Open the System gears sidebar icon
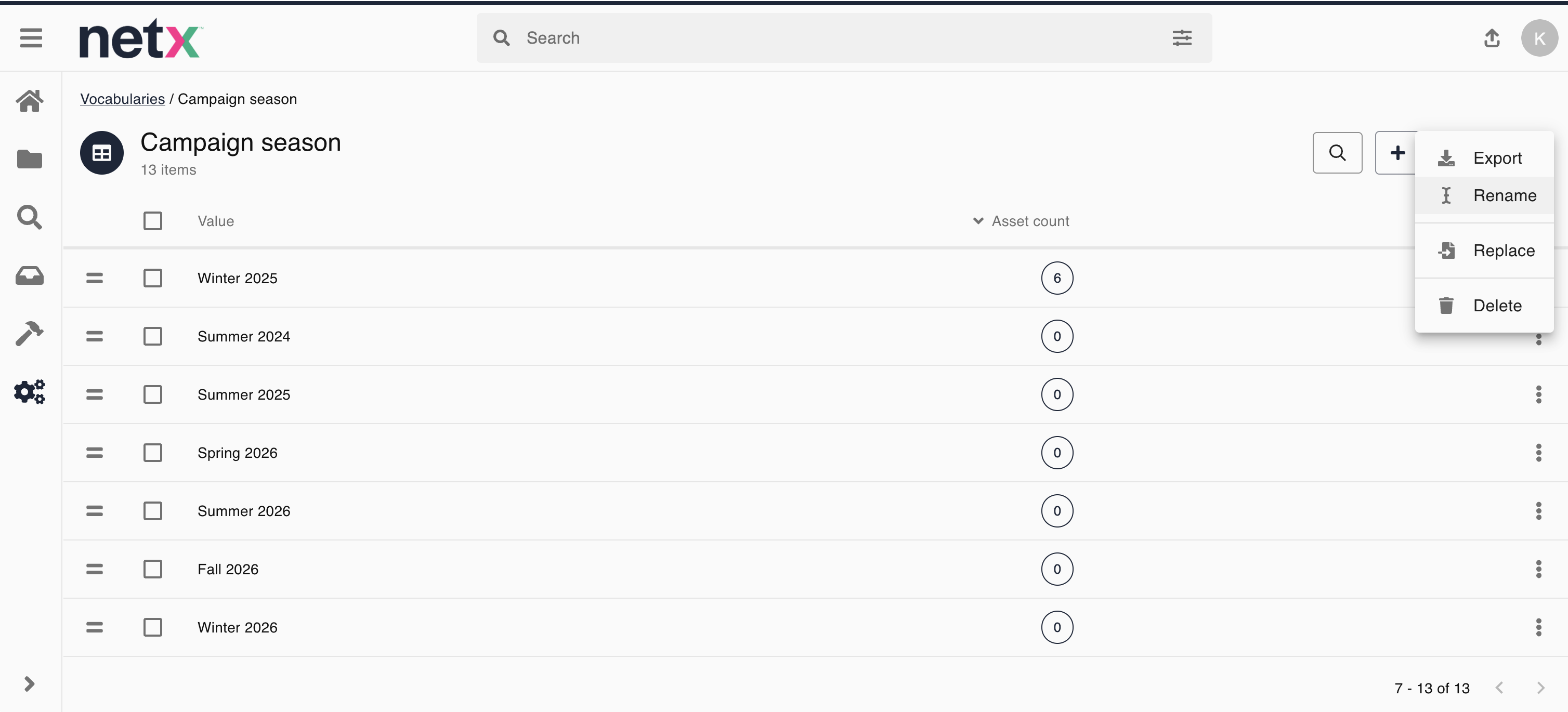This screenshot has height=712, width=1568. (x=29, y=392)
